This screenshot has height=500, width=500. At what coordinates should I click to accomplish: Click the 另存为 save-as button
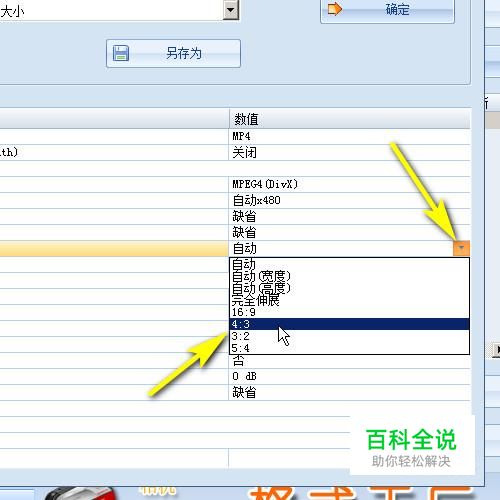click(173, 53)
